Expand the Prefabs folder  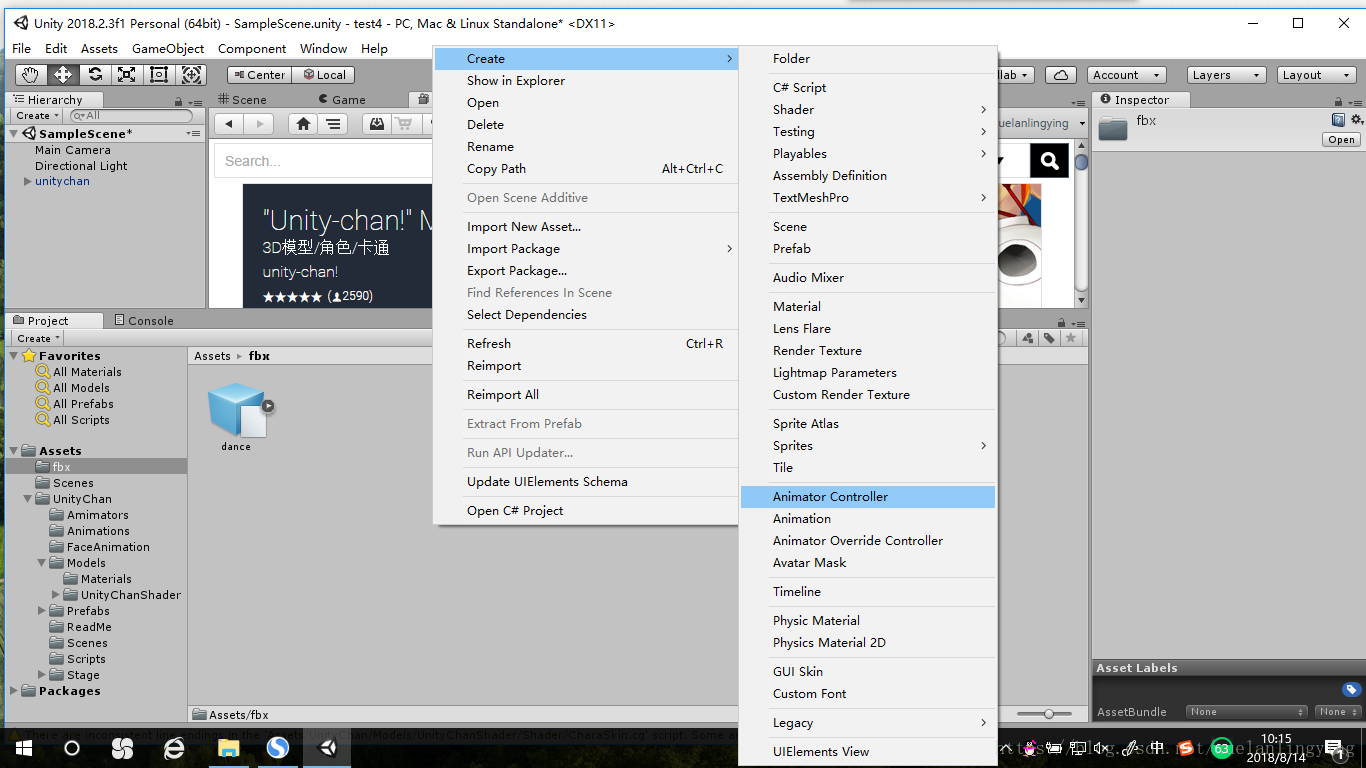pyautogui.click(x=42, y=610)
